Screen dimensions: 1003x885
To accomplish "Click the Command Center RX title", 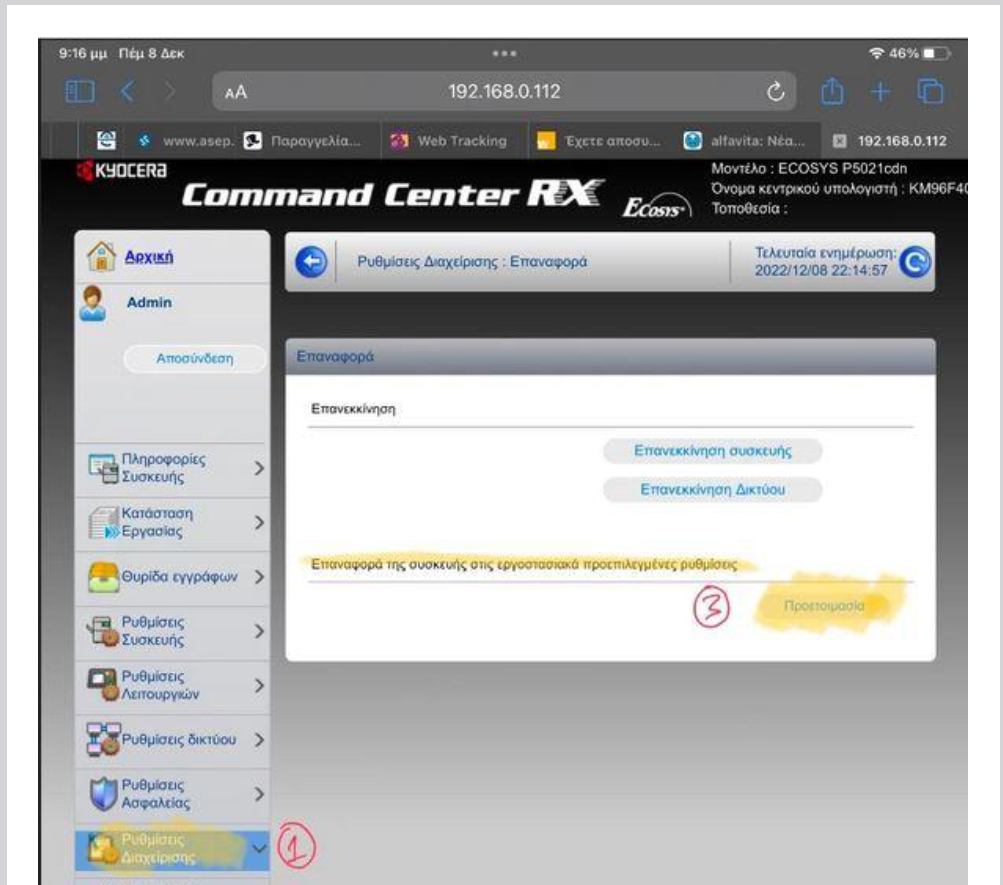I will (x=393, y=194).
